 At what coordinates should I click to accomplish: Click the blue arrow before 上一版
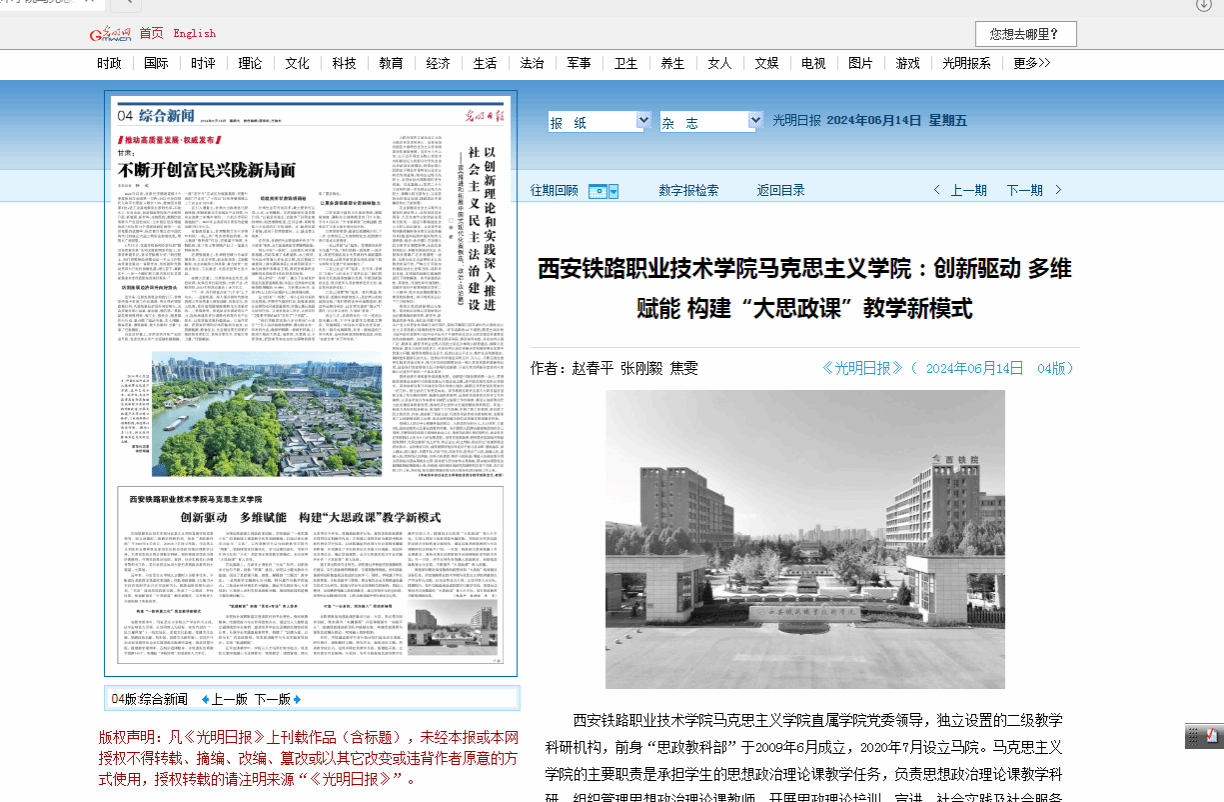point(205,699)
